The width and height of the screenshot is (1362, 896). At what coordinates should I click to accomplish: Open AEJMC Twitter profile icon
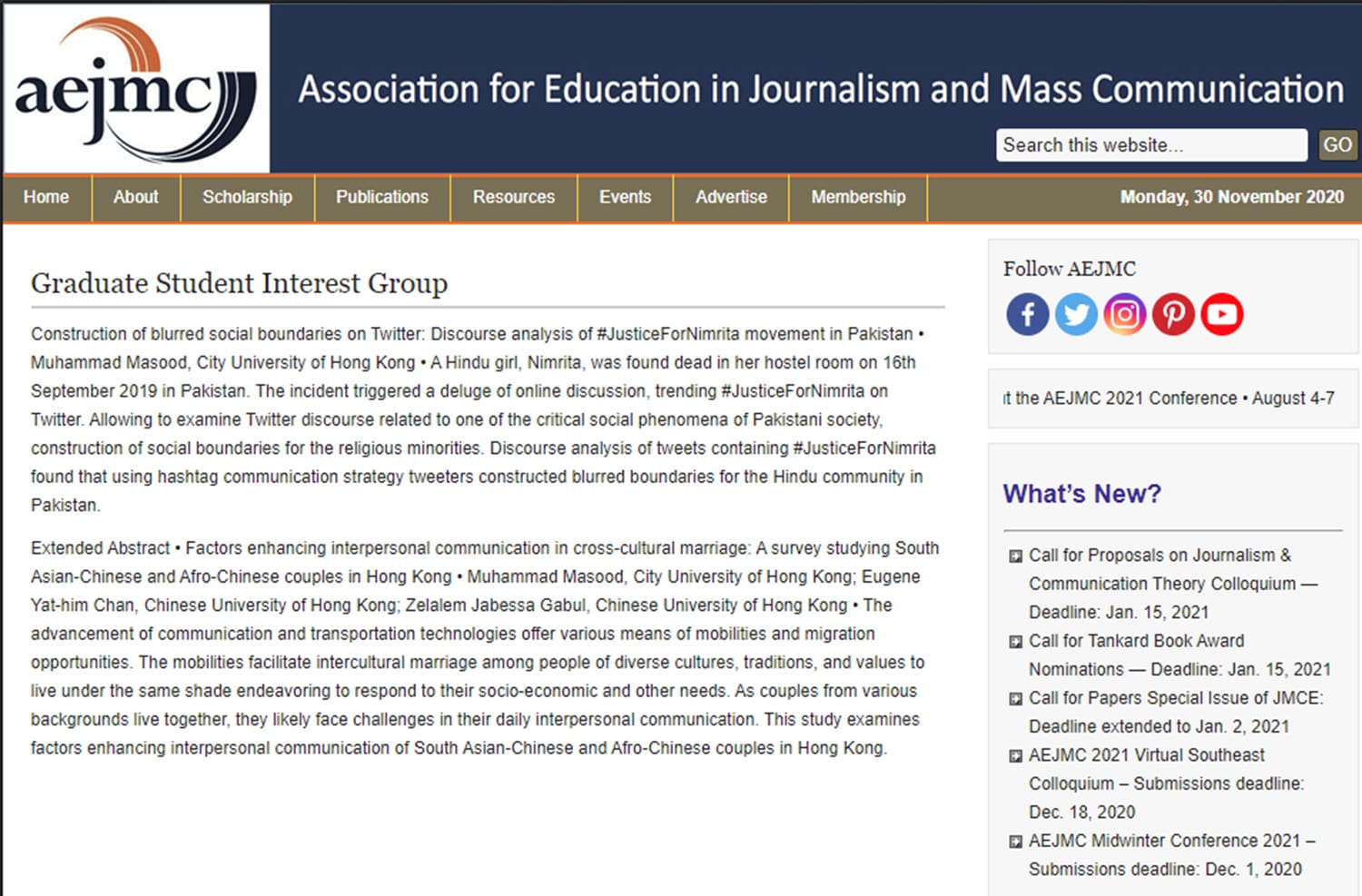click(x=1076, y=314)
